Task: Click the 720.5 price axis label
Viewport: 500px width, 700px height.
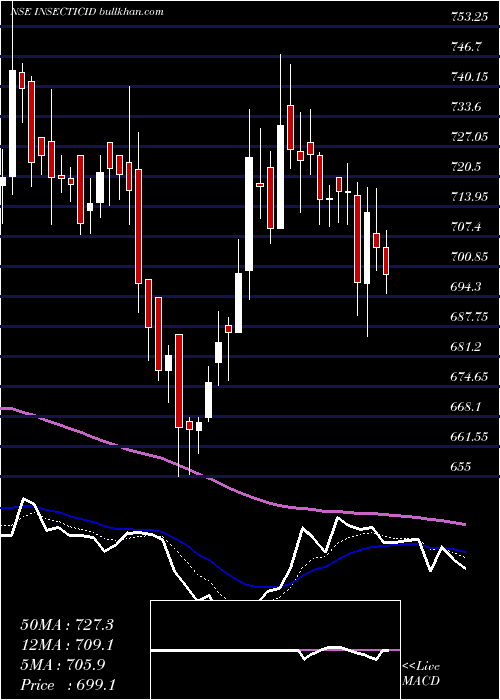Action: click(466, 167)
